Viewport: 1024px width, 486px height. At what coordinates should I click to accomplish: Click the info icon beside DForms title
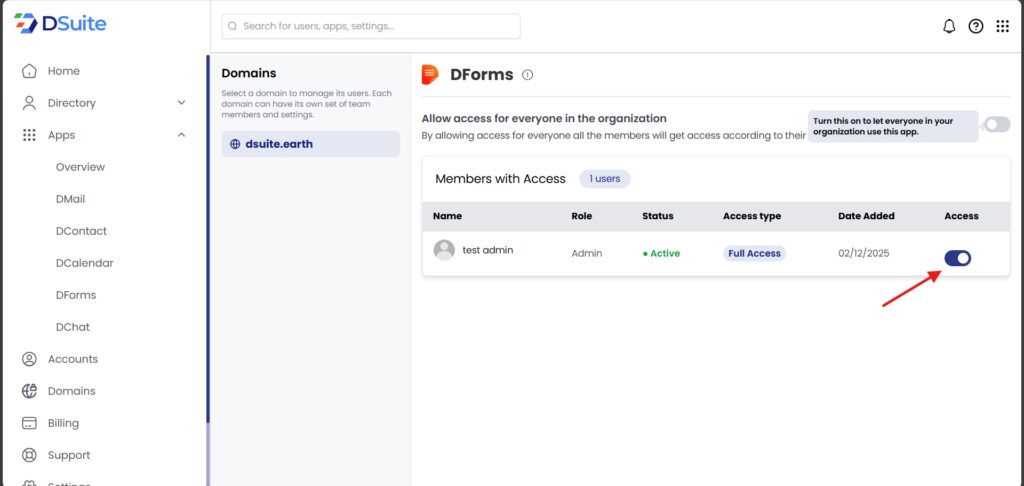click(528, 75)
